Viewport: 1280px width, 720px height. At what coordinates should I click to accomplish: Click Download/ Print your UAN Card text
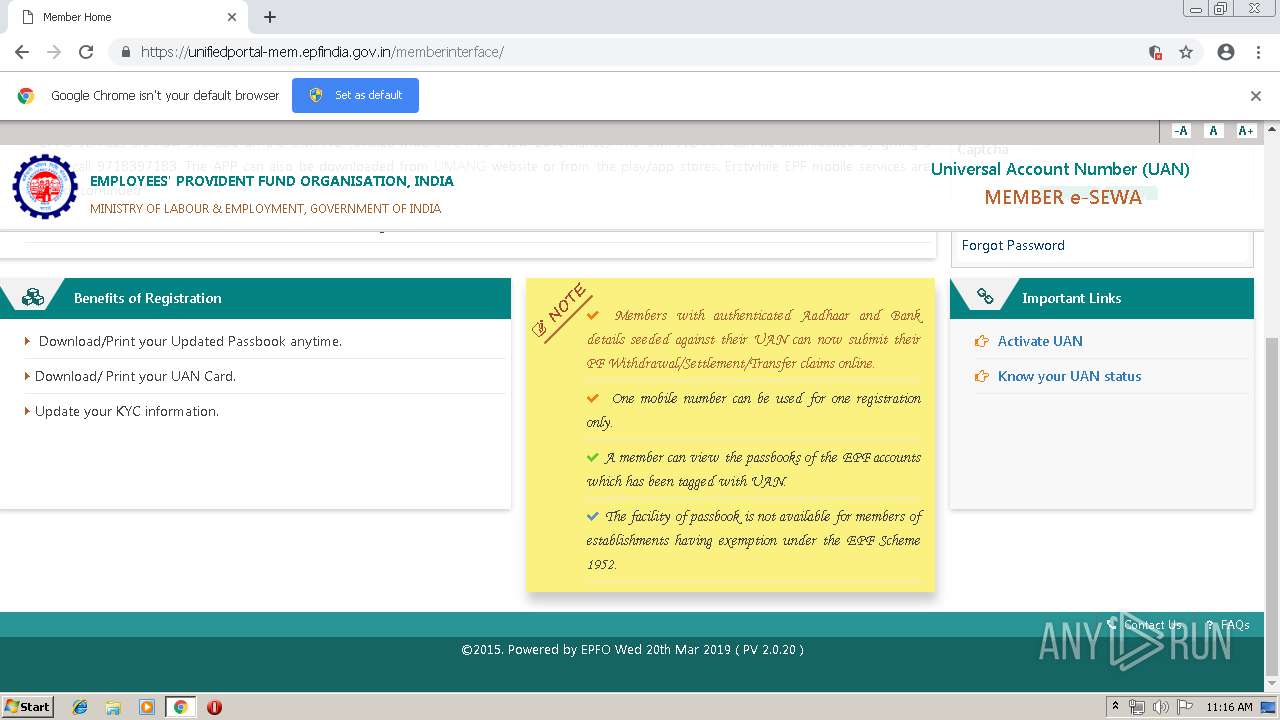coord(135,376)
